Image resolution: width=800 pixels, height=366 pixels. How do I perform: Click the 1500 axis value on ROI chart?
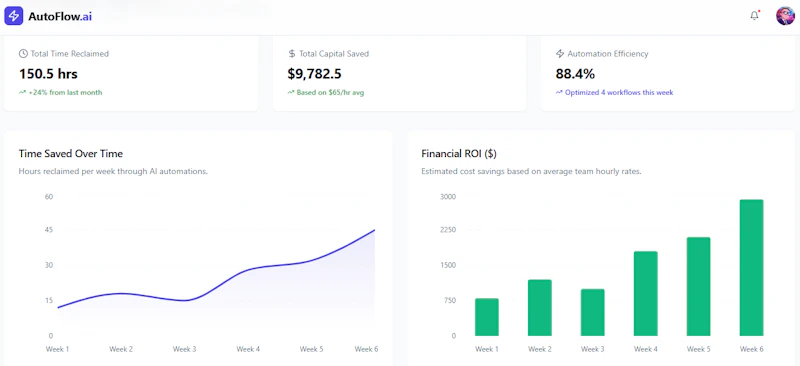448,265
